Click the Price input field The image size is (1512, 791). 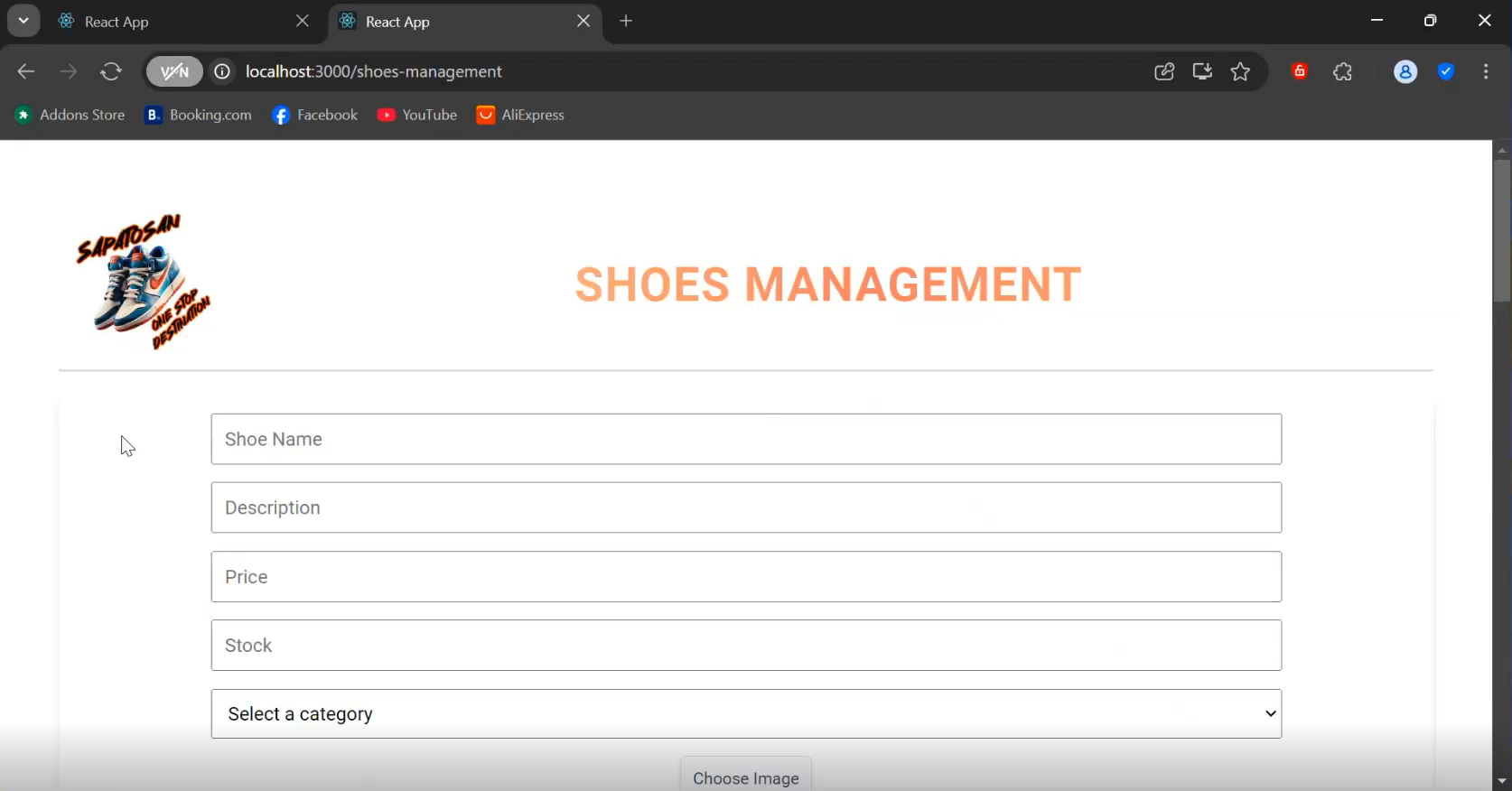[x=746, y=577]
